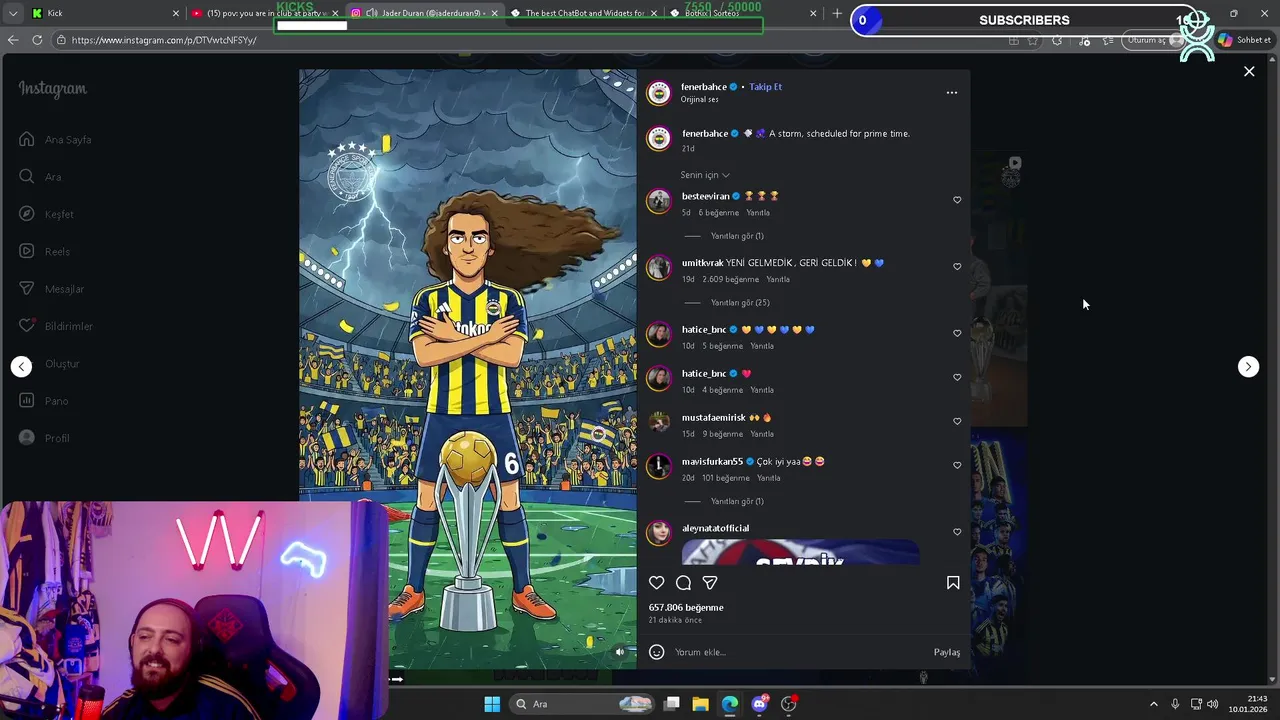Viewport: 1280px width, 720px height.
Task: Expand the 'Senin için' comments dropdown
Action: click(705, 175)
